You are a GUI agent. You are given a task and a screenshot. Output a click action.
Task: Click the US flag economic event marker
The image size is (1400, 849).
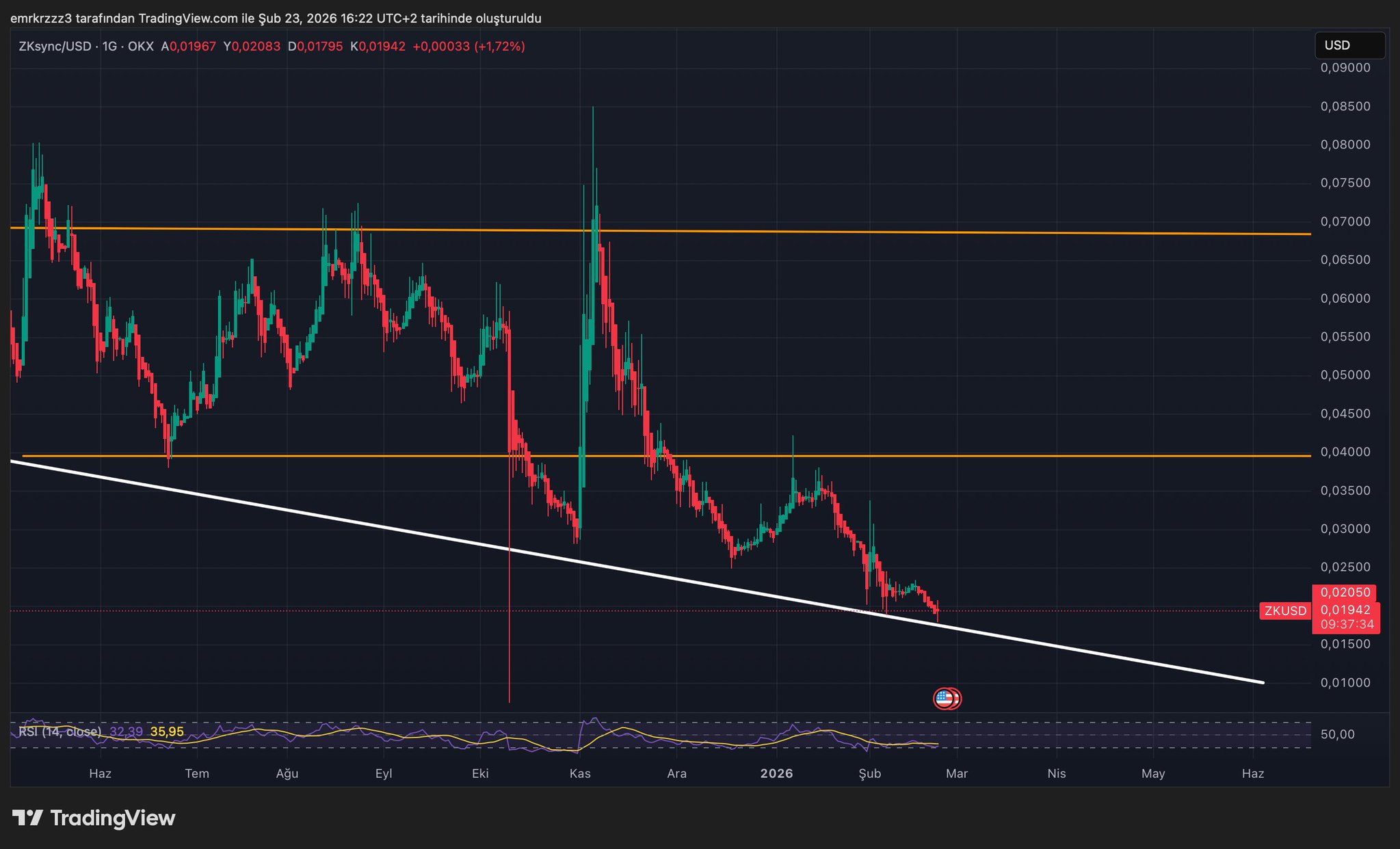[945, 698]
